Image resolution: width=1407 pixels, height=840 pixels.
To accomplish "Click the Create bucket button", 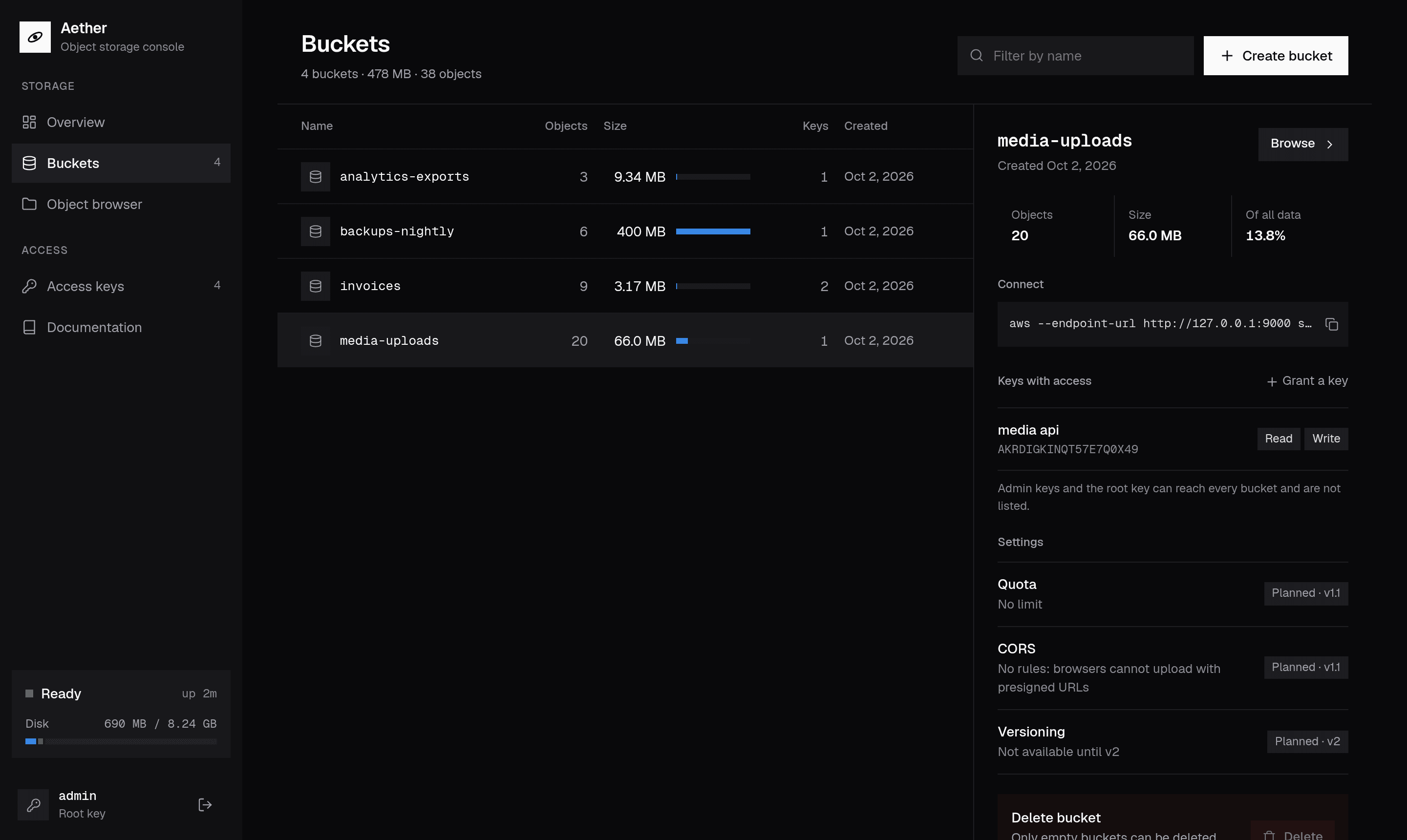I will (x=1276, y=56).
